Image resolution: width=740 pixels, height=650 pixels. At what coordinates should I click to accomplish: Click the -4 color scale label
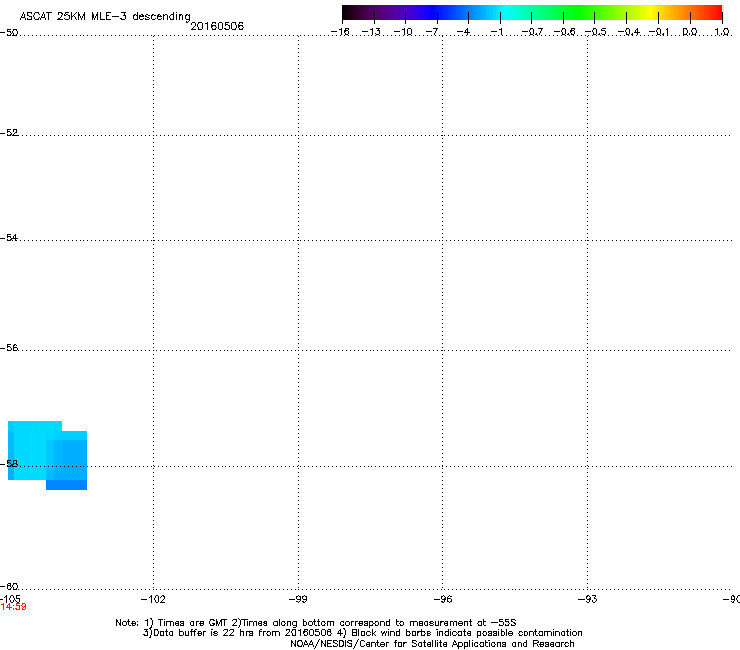click(x=463, y=32)
